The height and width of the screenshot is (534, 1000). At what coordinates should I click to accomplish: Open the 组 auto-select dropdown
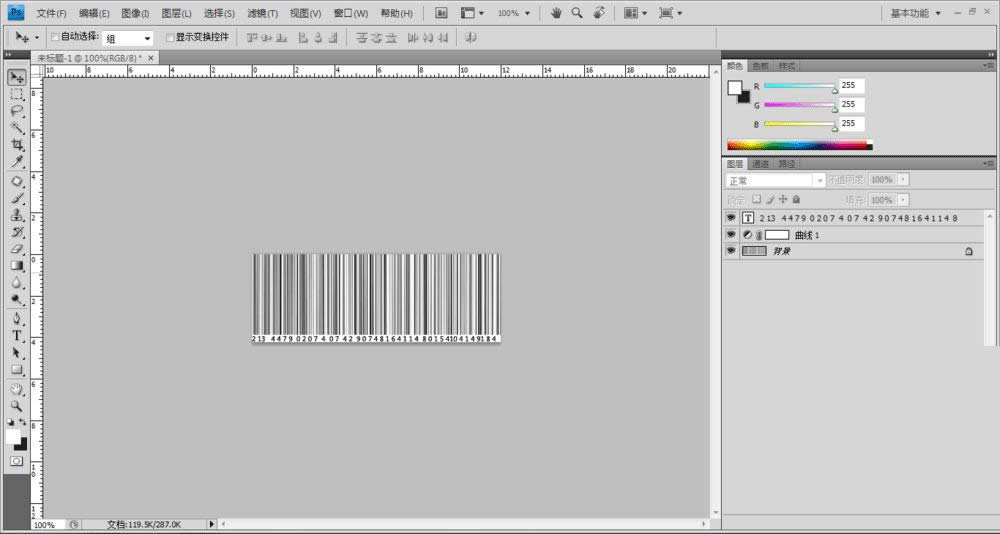pyautogui.click(x=128, y=38)
